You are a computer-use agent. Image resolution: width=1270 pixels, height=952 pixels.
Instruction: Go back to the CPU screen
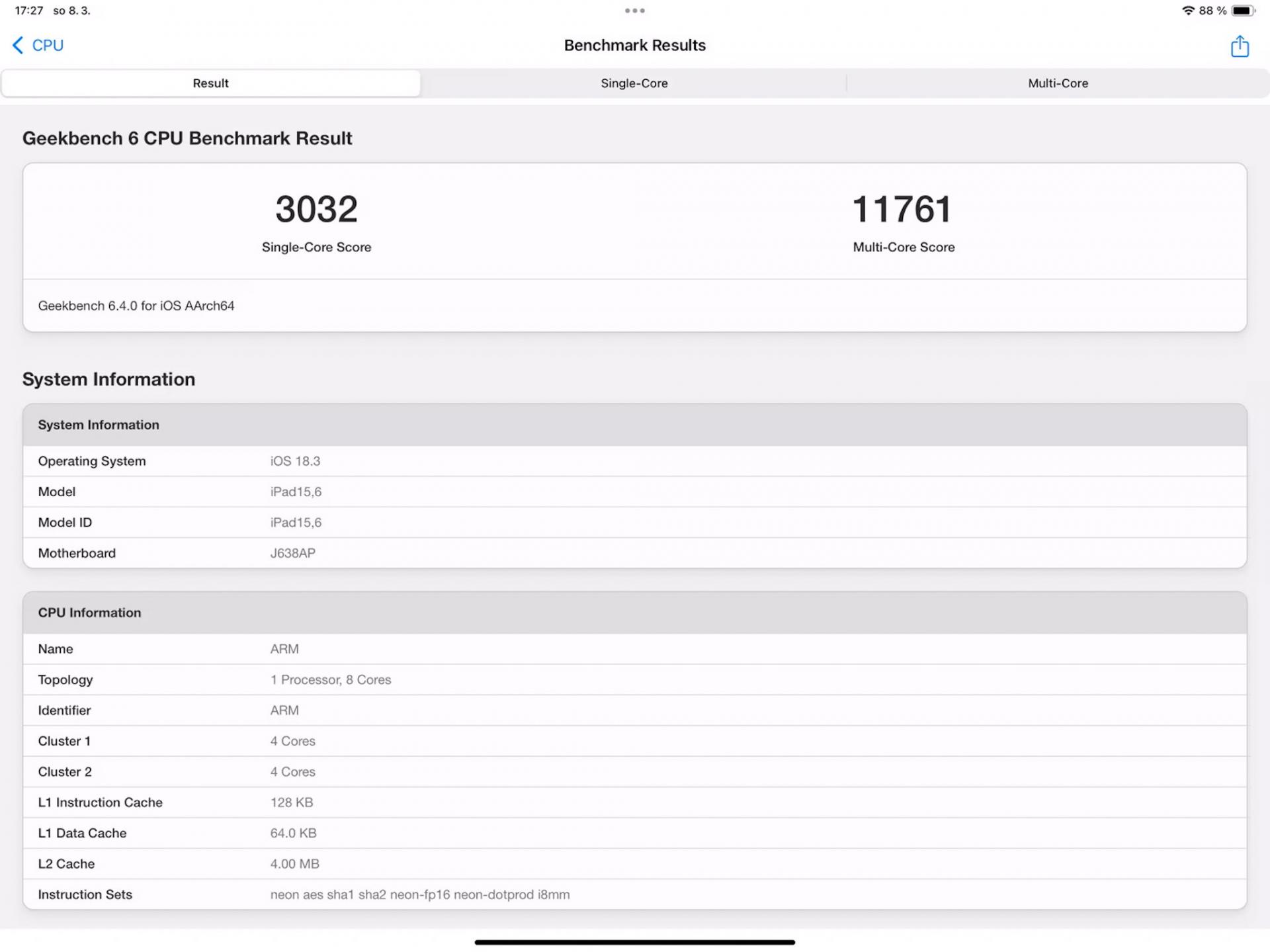[x=47, y=45]
